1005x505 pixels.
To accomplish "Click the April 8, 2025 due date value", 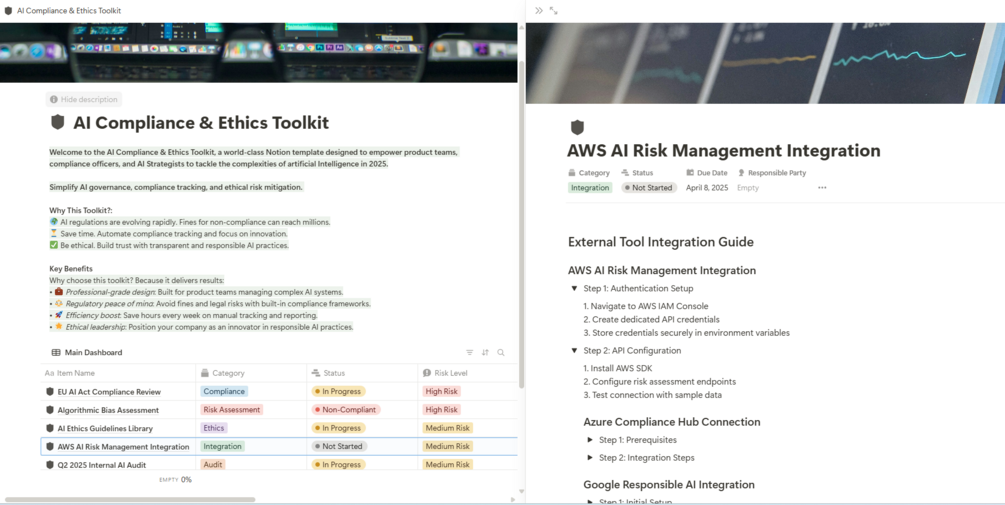I will (x=707, y=188).
